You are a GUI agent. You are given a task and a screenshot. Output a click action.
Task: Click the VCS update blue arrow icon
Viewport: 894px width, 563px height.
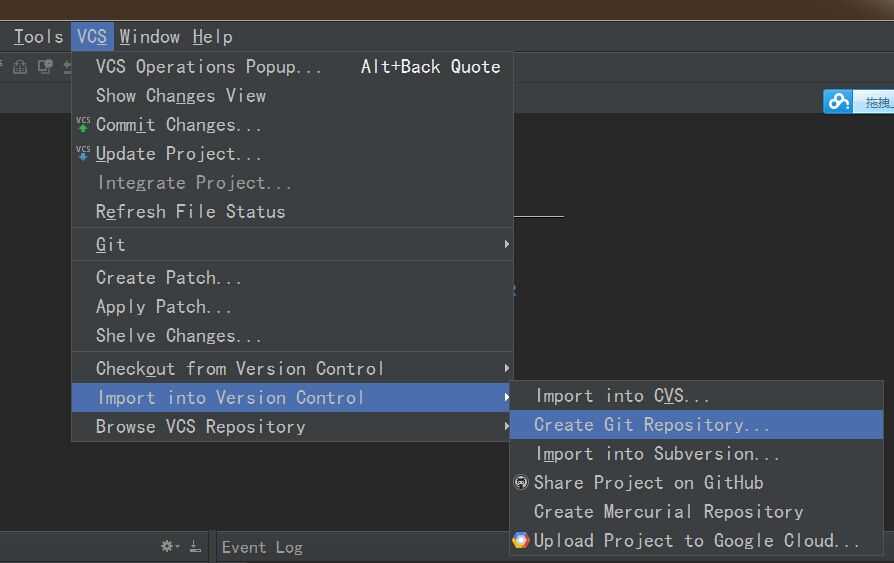[x=83, y=154]
